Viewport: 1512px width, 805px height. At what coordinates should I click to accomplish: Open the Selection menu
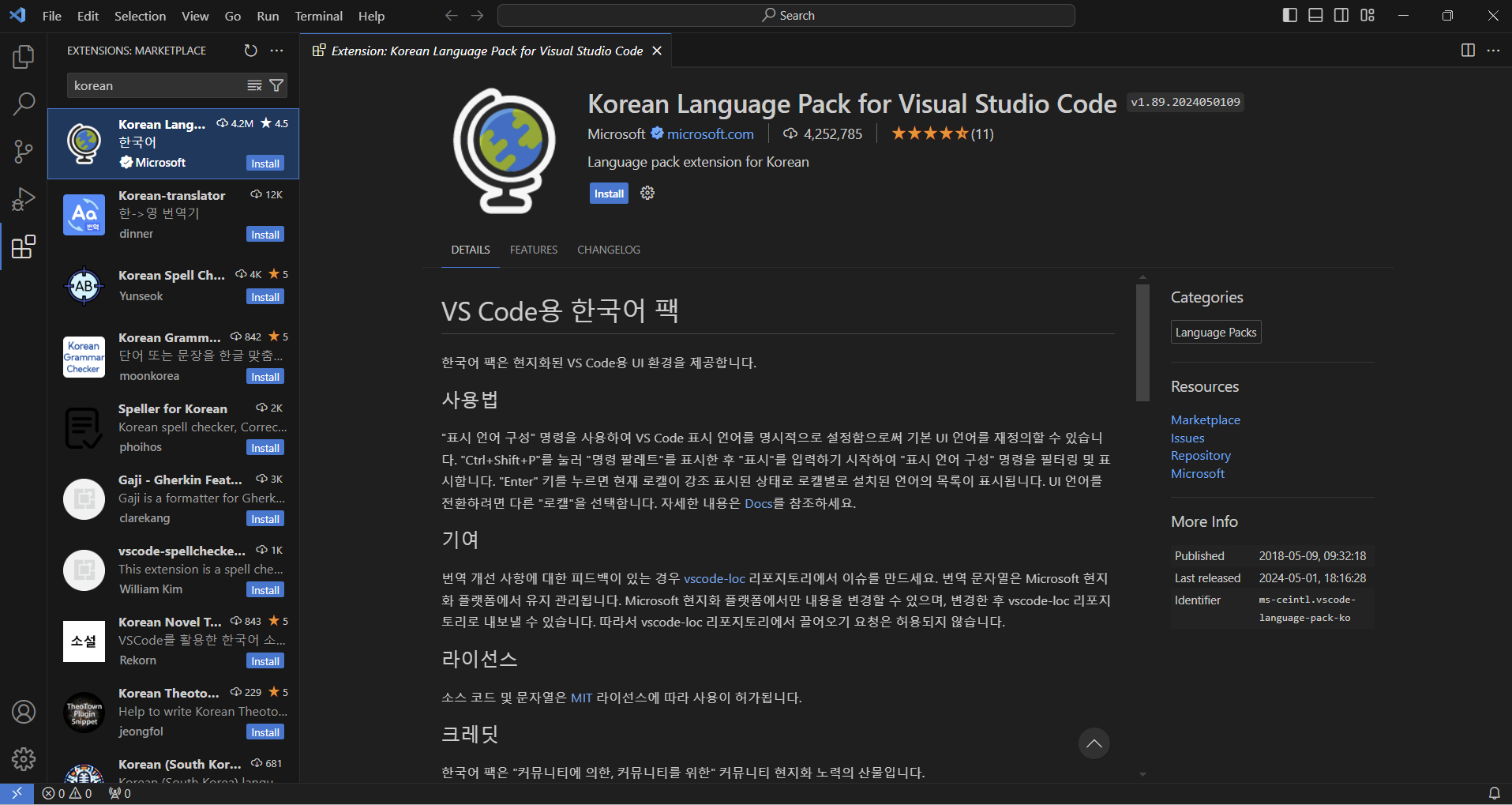point(140,16)
